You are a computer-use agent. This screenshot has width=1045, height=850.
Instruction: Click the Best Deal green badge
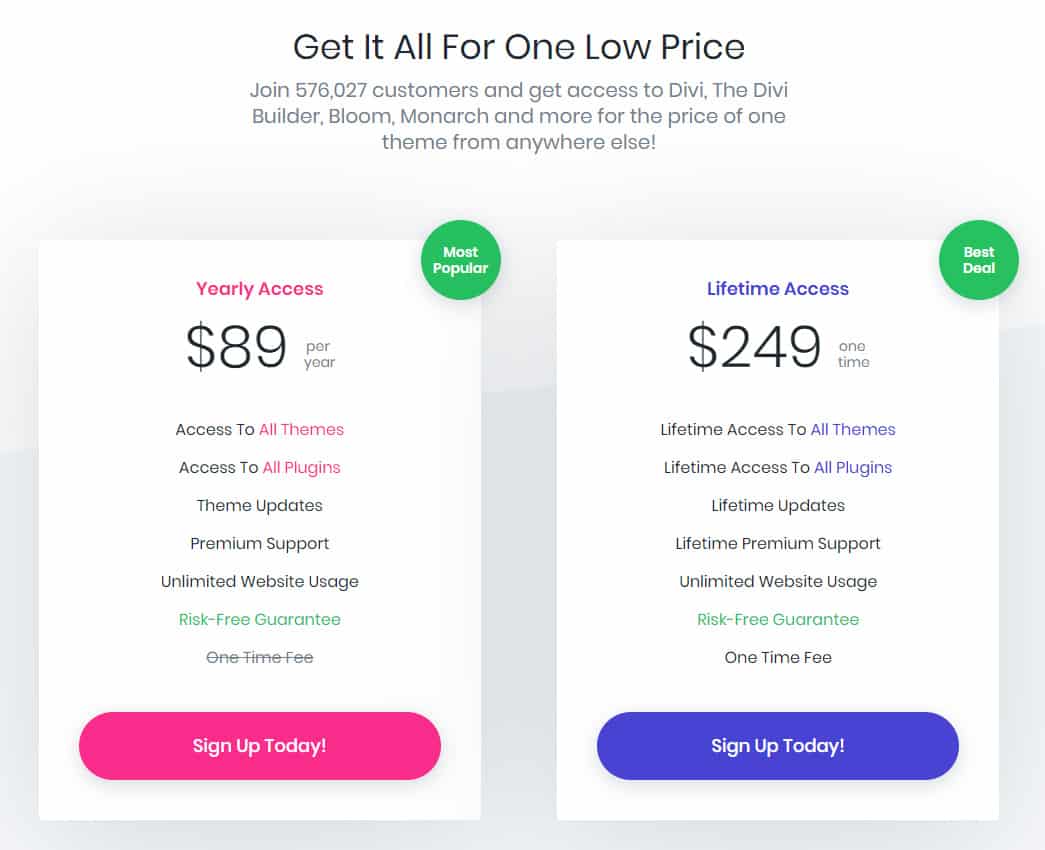978,260
